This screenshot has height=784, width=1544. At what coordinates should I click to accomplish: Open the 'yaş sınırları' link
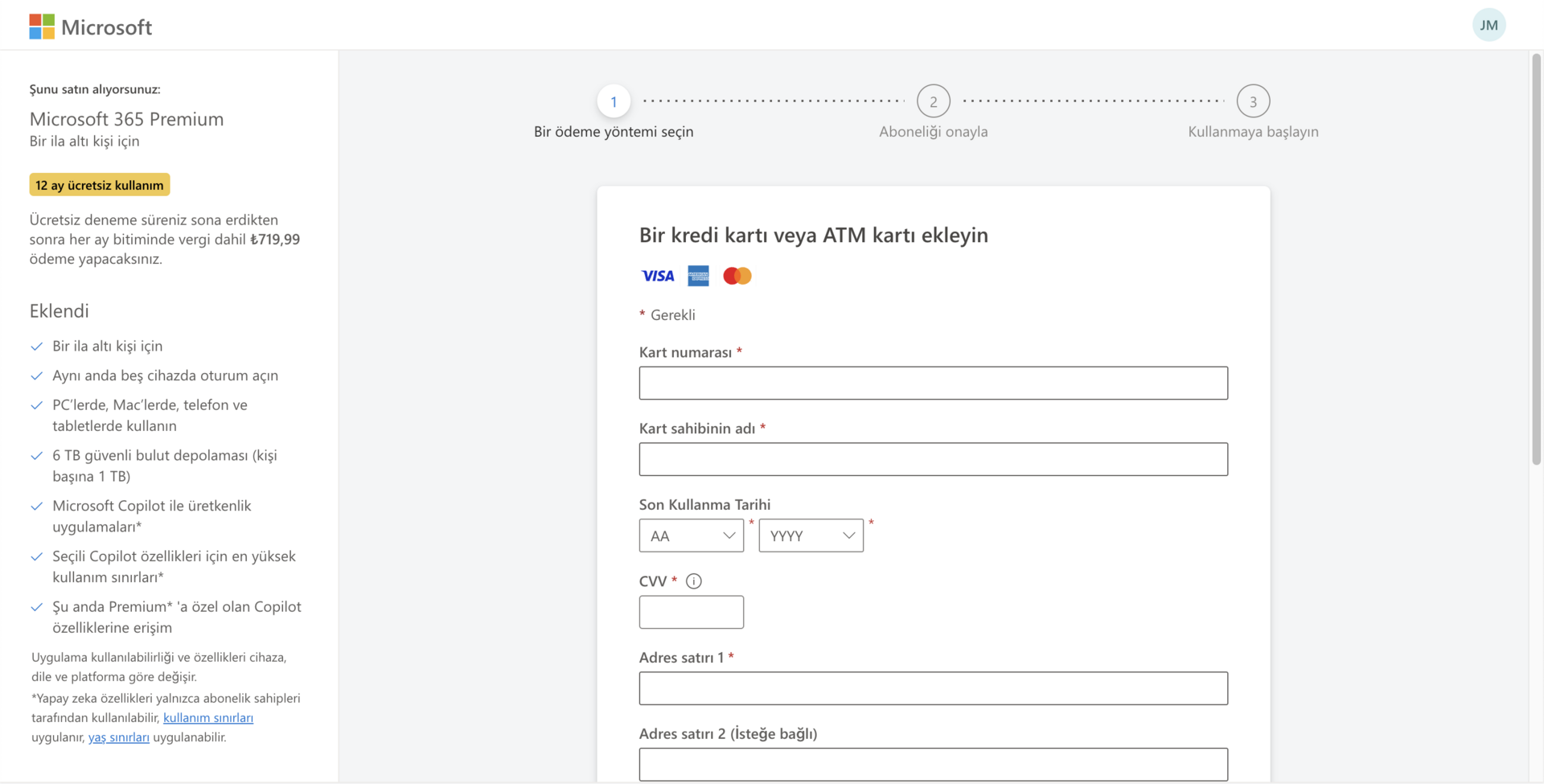click(x=119, y=737)
